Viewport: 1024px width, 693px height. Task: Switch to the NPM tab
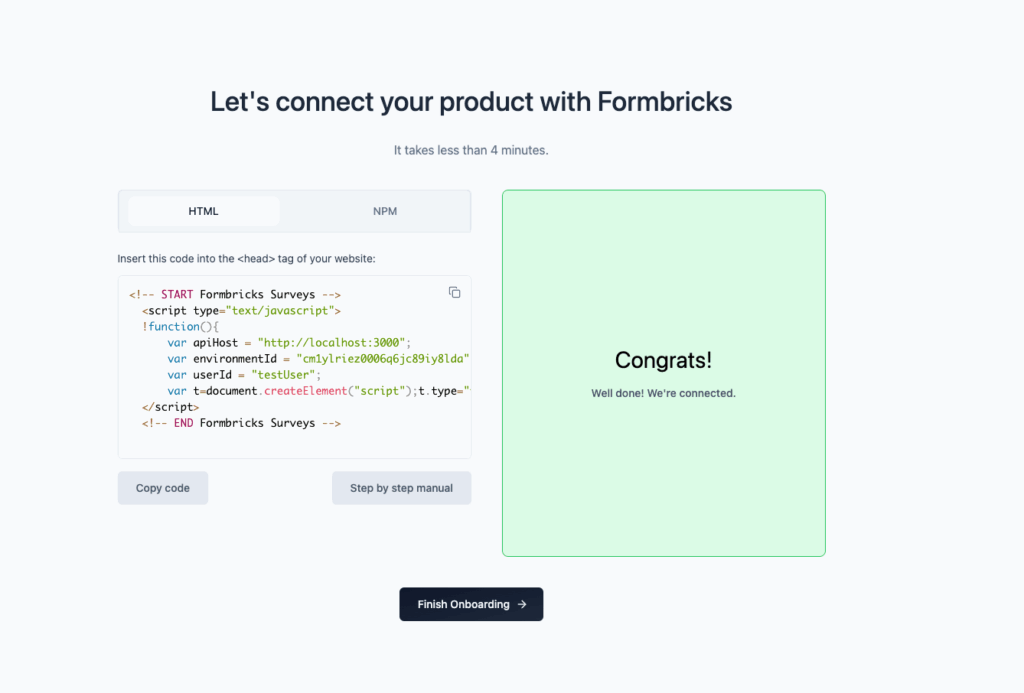coord(385,211)
